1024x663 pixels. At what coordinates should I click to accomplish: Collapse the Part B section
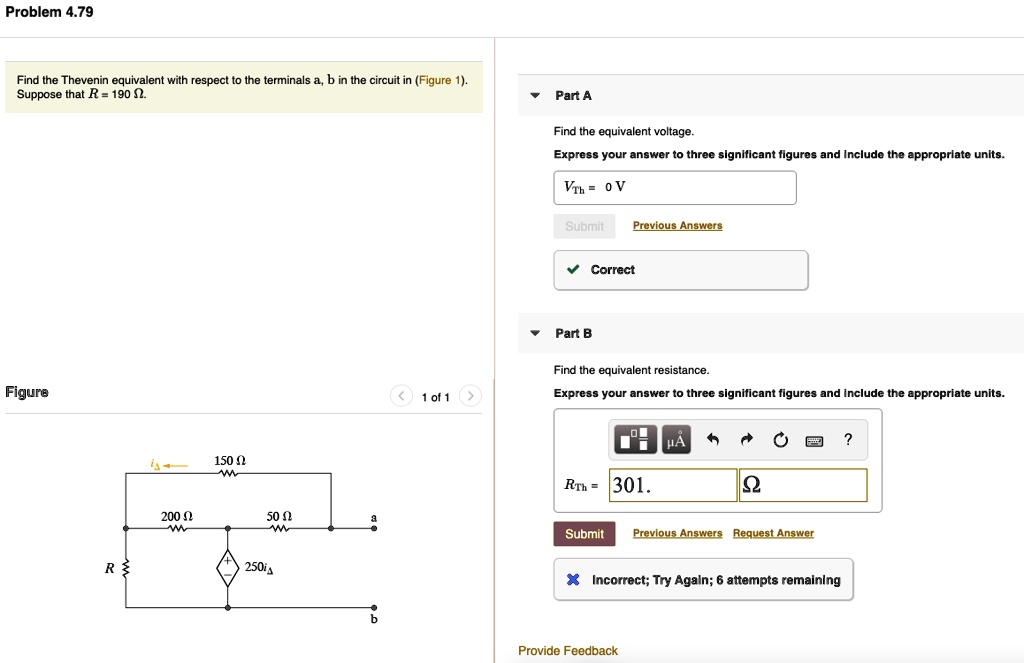click(534, 333)
